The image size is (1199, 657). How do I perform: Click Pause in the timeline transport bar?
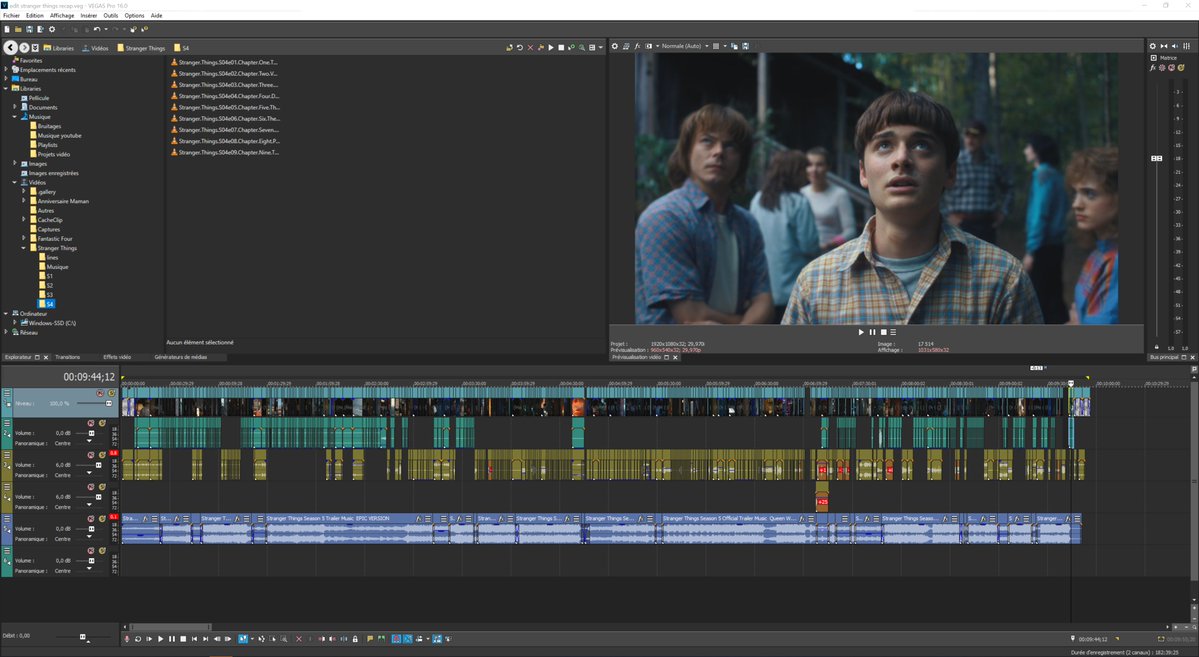(171, 639)
